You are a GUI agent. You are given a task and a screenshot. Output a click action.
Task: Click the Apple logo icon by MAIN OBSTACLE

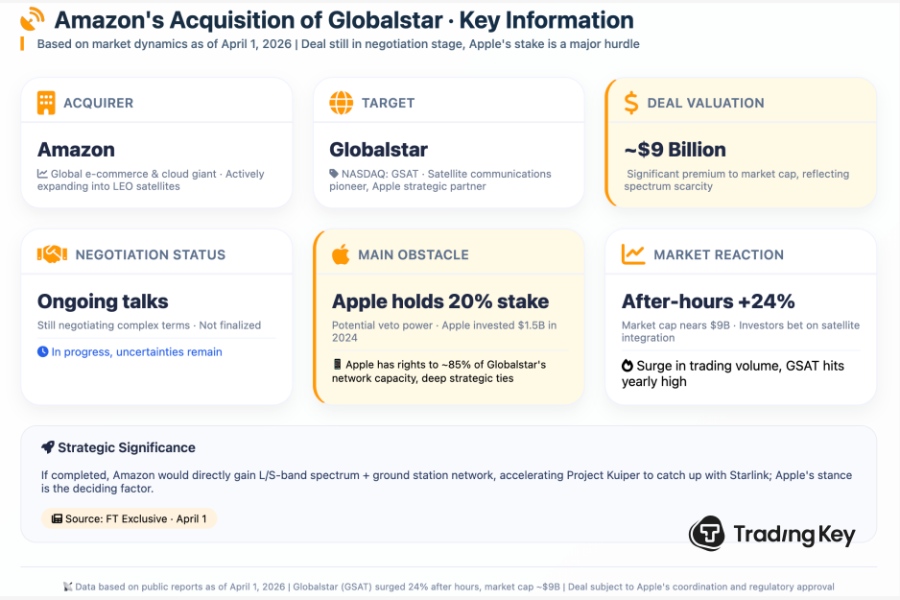point(341,254)
